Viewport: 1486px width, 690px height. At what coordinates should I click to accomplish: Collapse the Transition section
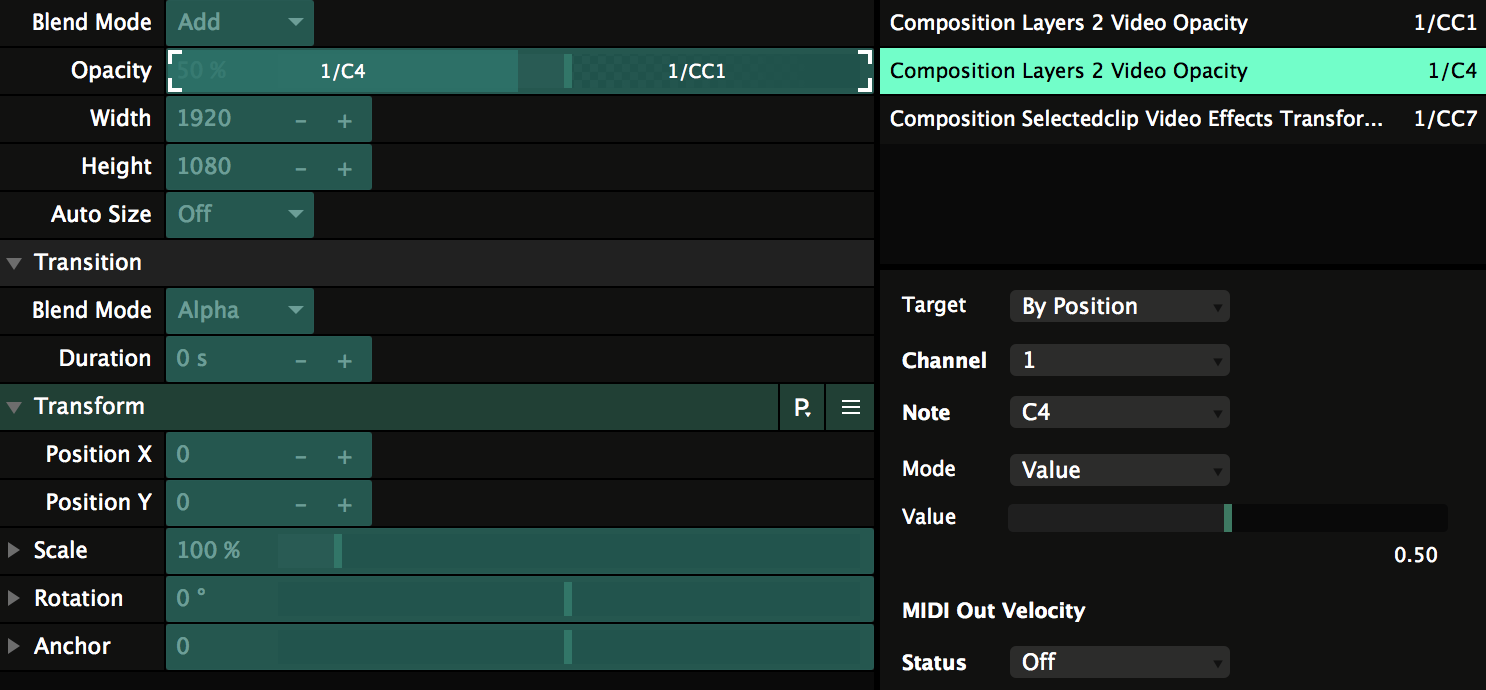coord(14,263)
